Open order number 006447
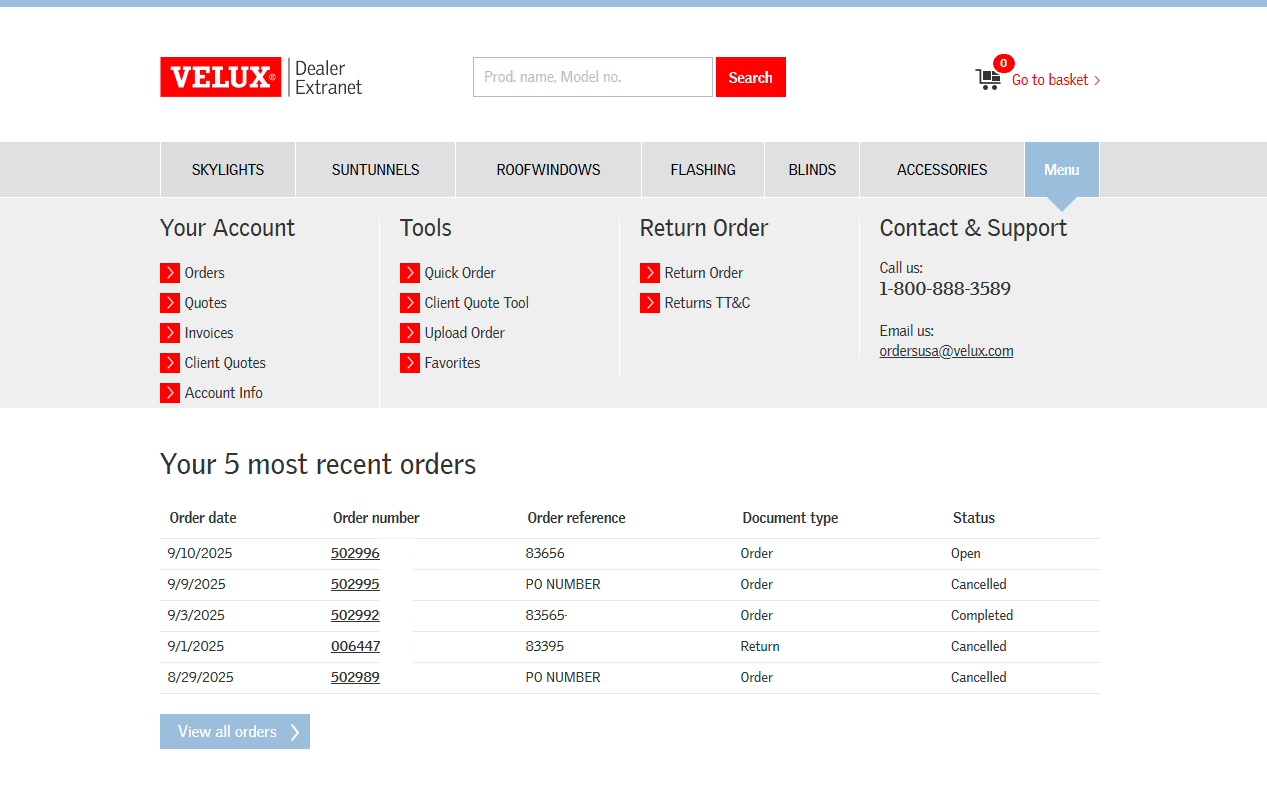Viewport: 1267px width, 792px height. coord(356,646)
